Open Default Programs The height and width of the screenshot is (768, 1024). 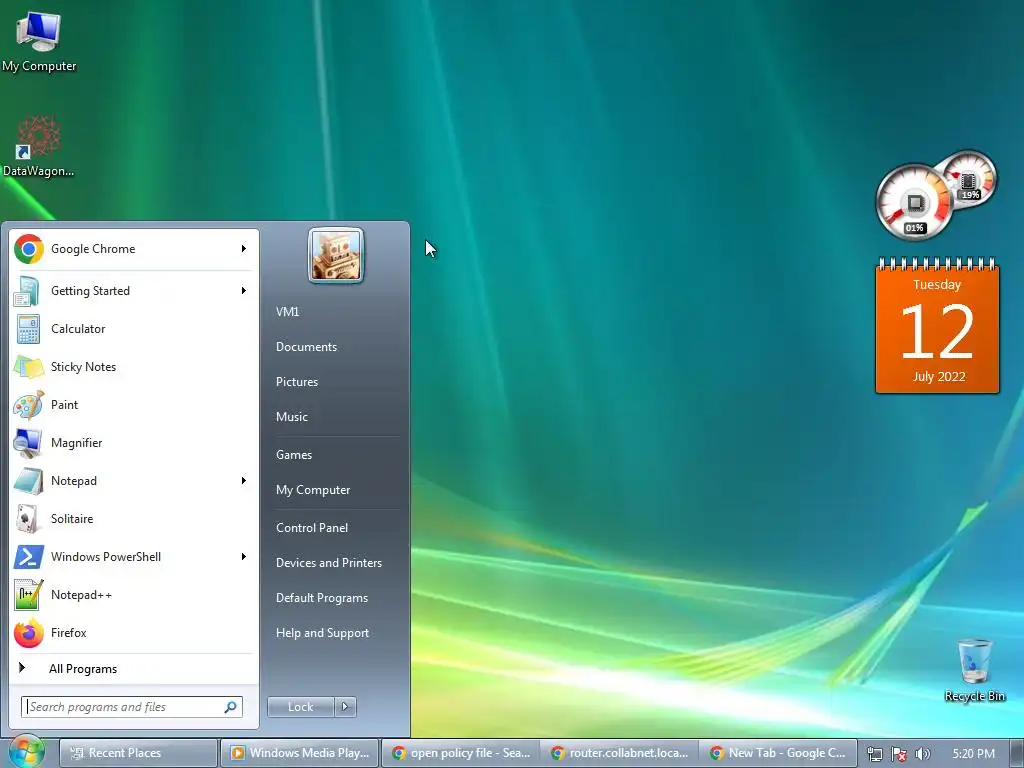point(321,598)
